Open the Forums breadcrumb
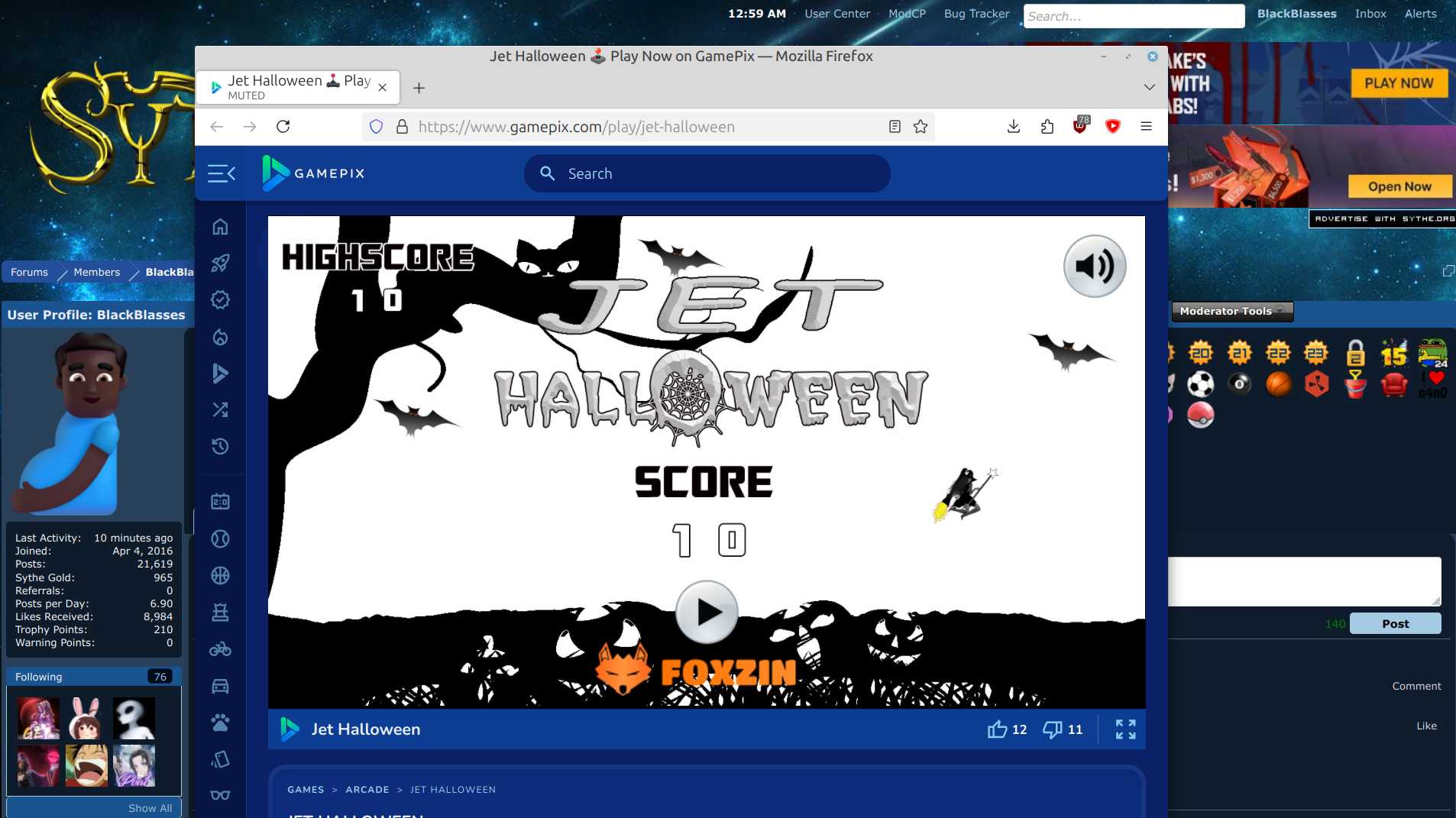1456x818 pixels. coord(29,272)
